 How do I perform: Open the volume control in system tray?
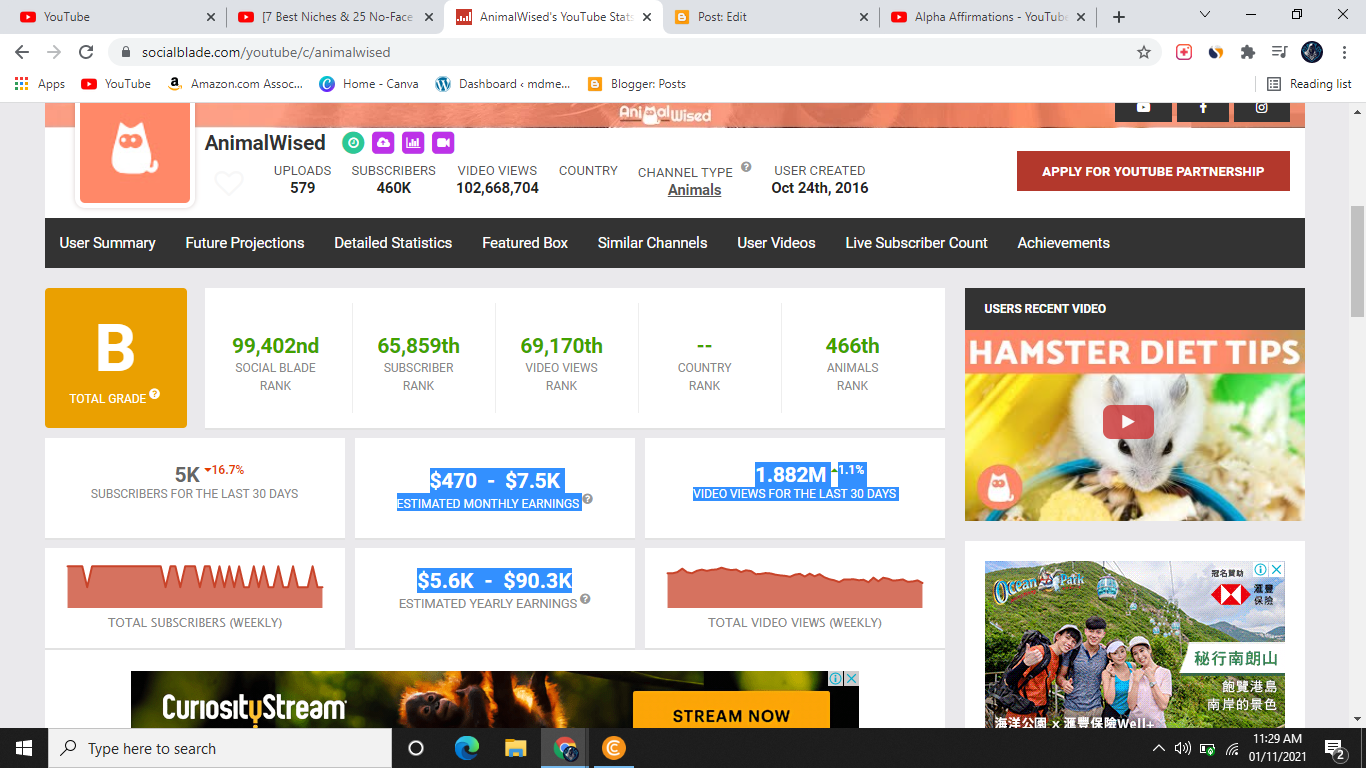click(x=1182, y=748)
